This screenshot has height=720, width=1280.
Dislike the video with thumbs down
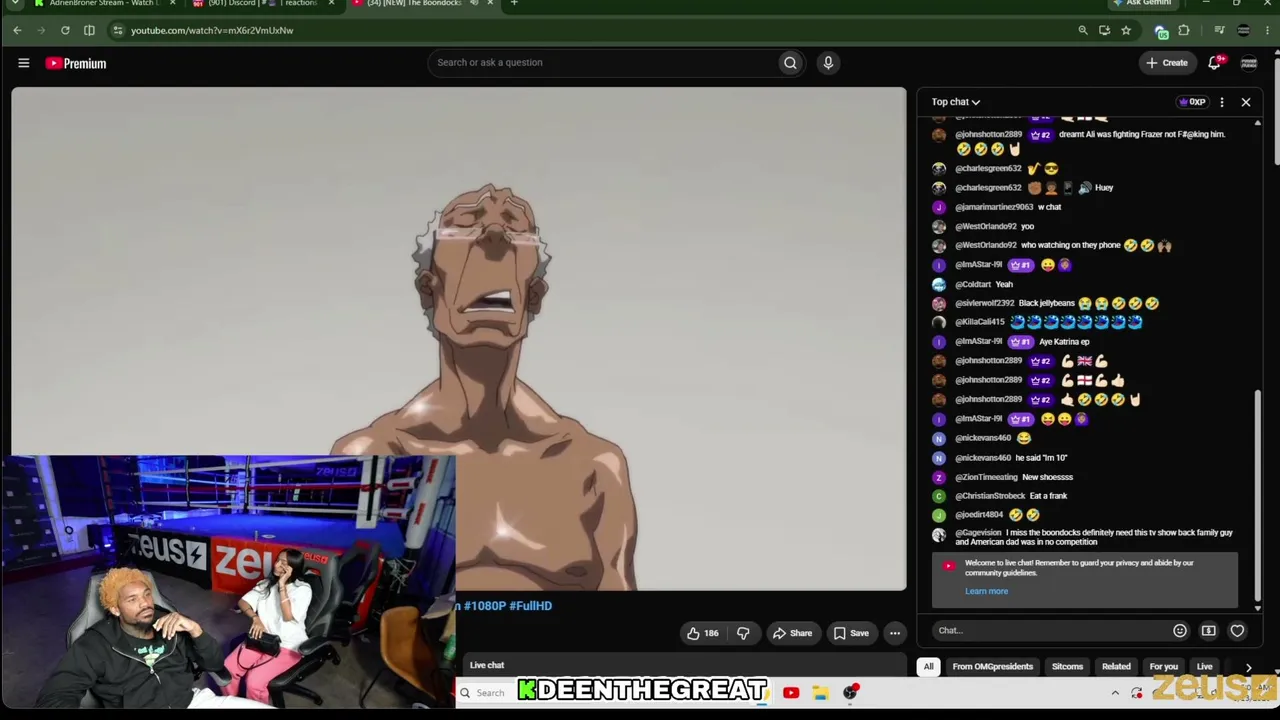pyautogui.click(x=743, y=633)
